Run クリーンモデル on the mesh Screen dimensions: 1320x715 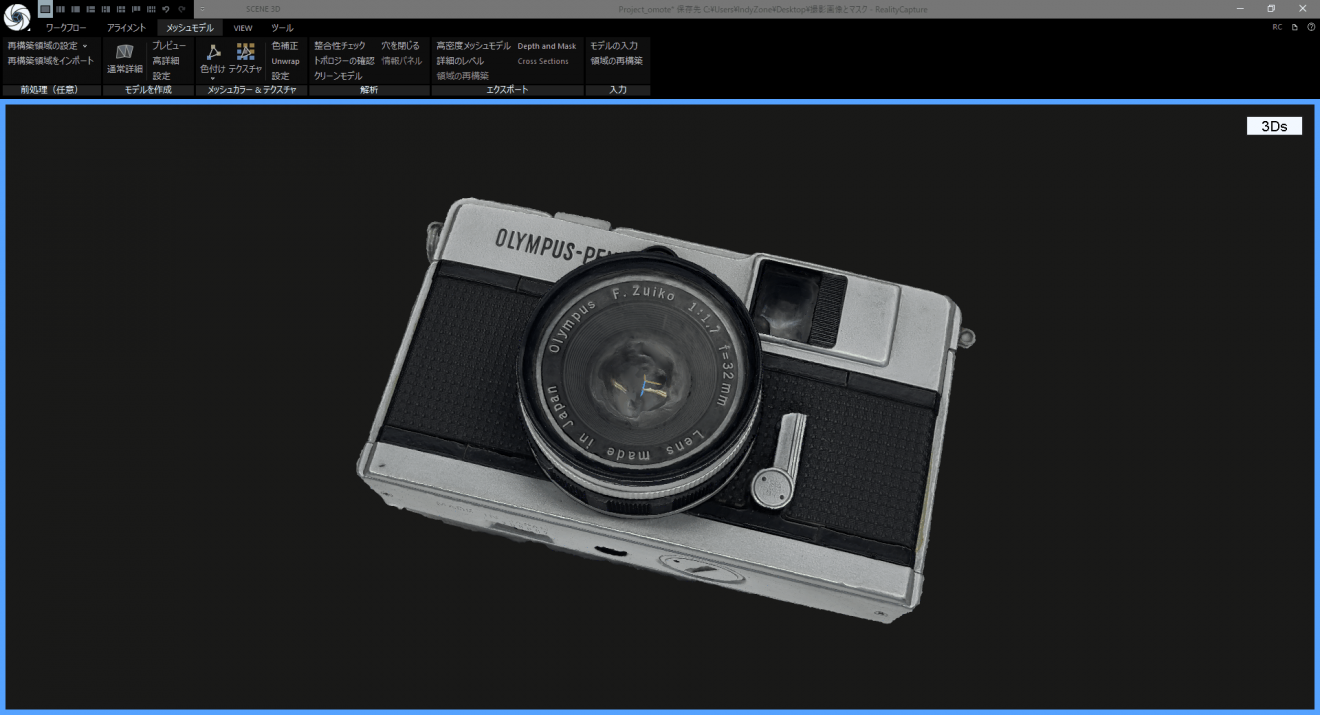point(336,74)
